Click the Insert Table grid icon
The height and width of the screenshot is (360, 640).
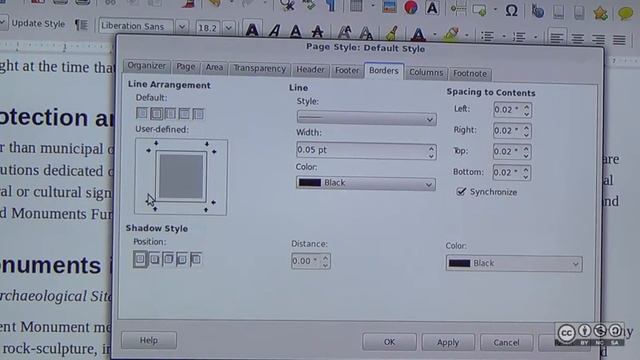[356, 6]
